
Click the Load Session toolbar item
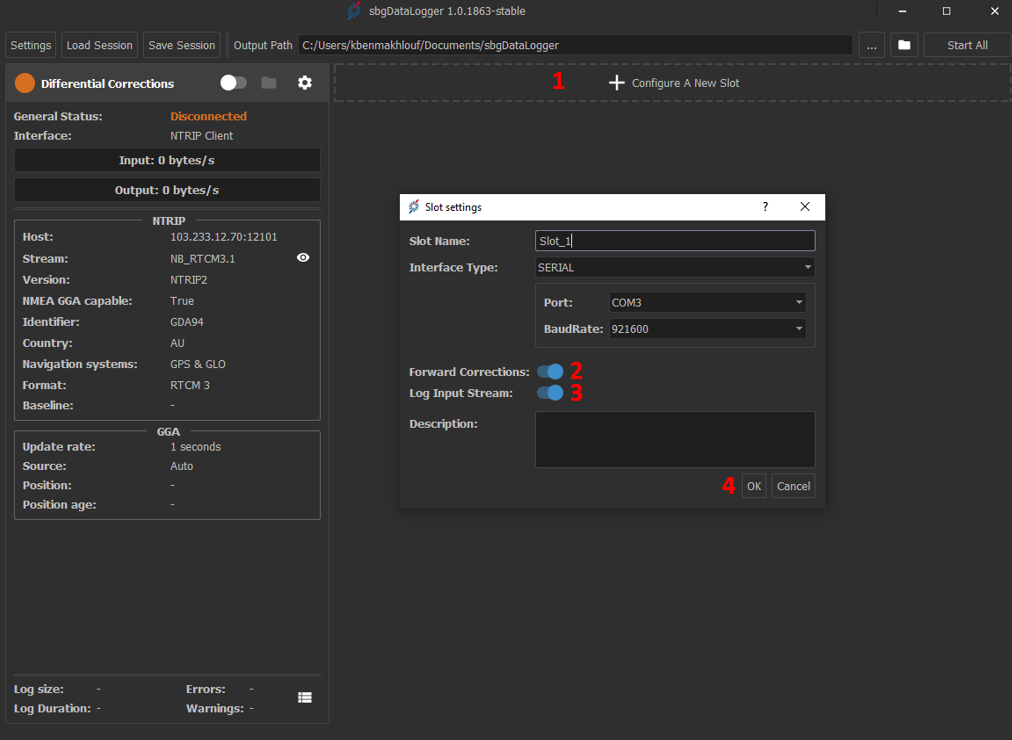pyautogui.click(x=99, y=45)
